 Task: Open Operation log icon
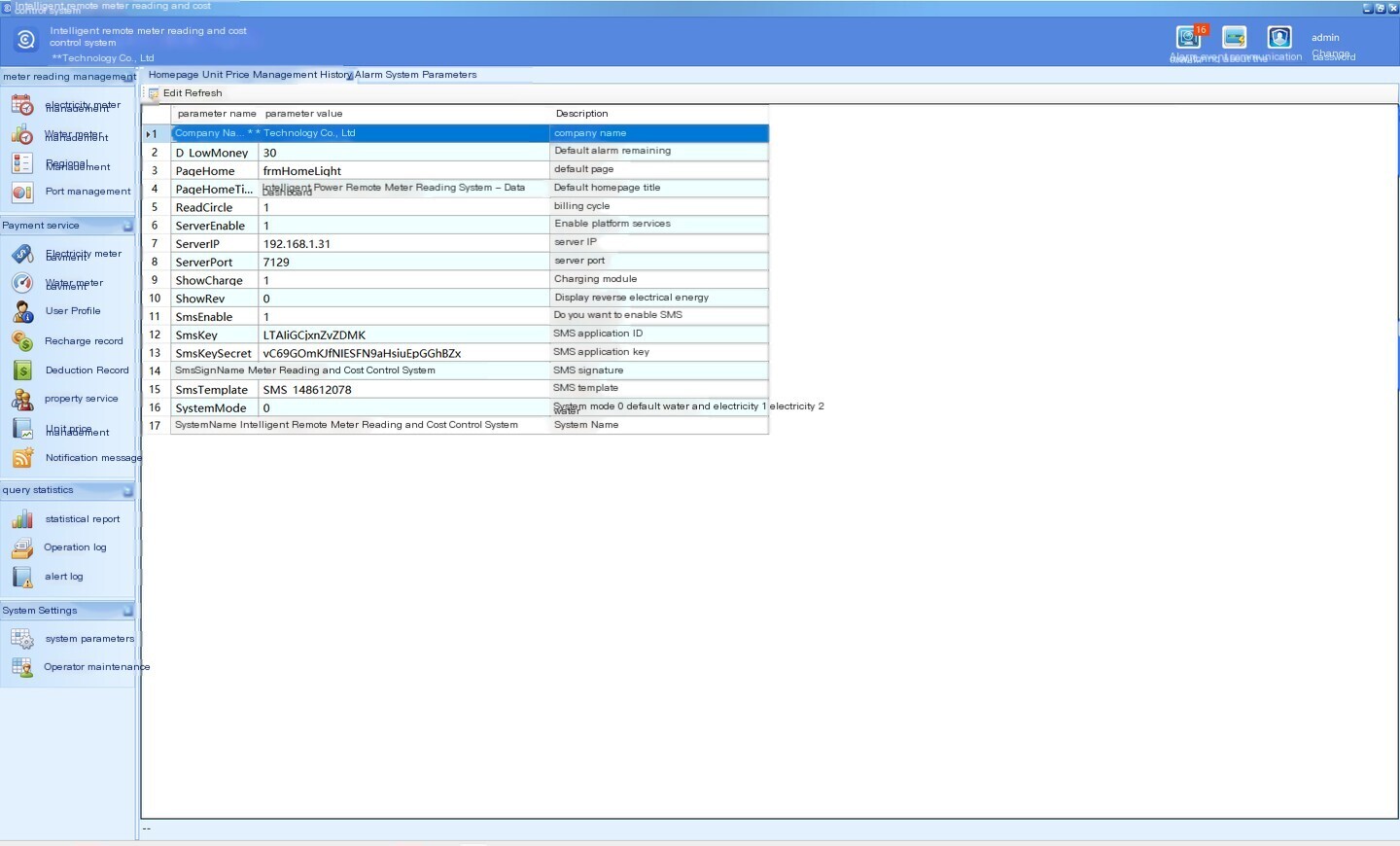[x=22, y=547]
